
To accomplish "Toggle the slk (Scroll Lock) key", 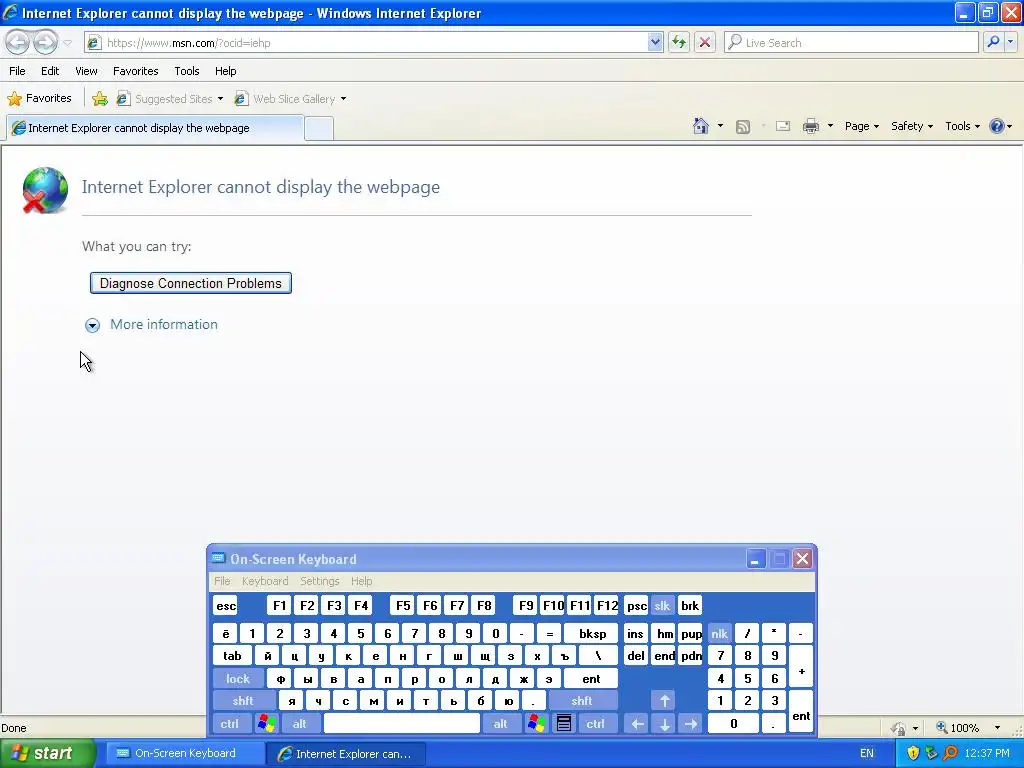I will (x=662, y=605).
